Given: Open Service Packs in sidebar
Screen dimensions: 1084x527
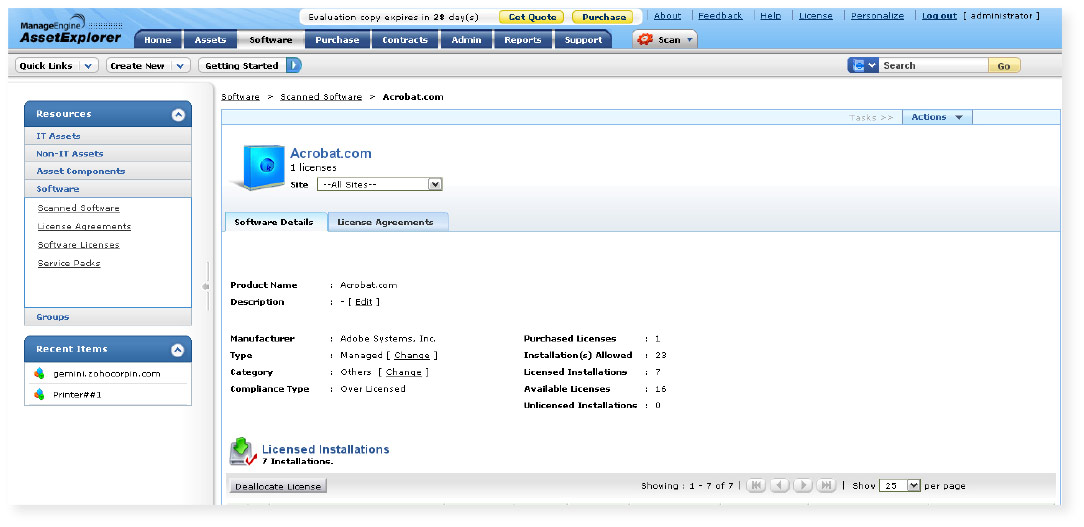Looking at the screenshot, I should pos(68,264).
